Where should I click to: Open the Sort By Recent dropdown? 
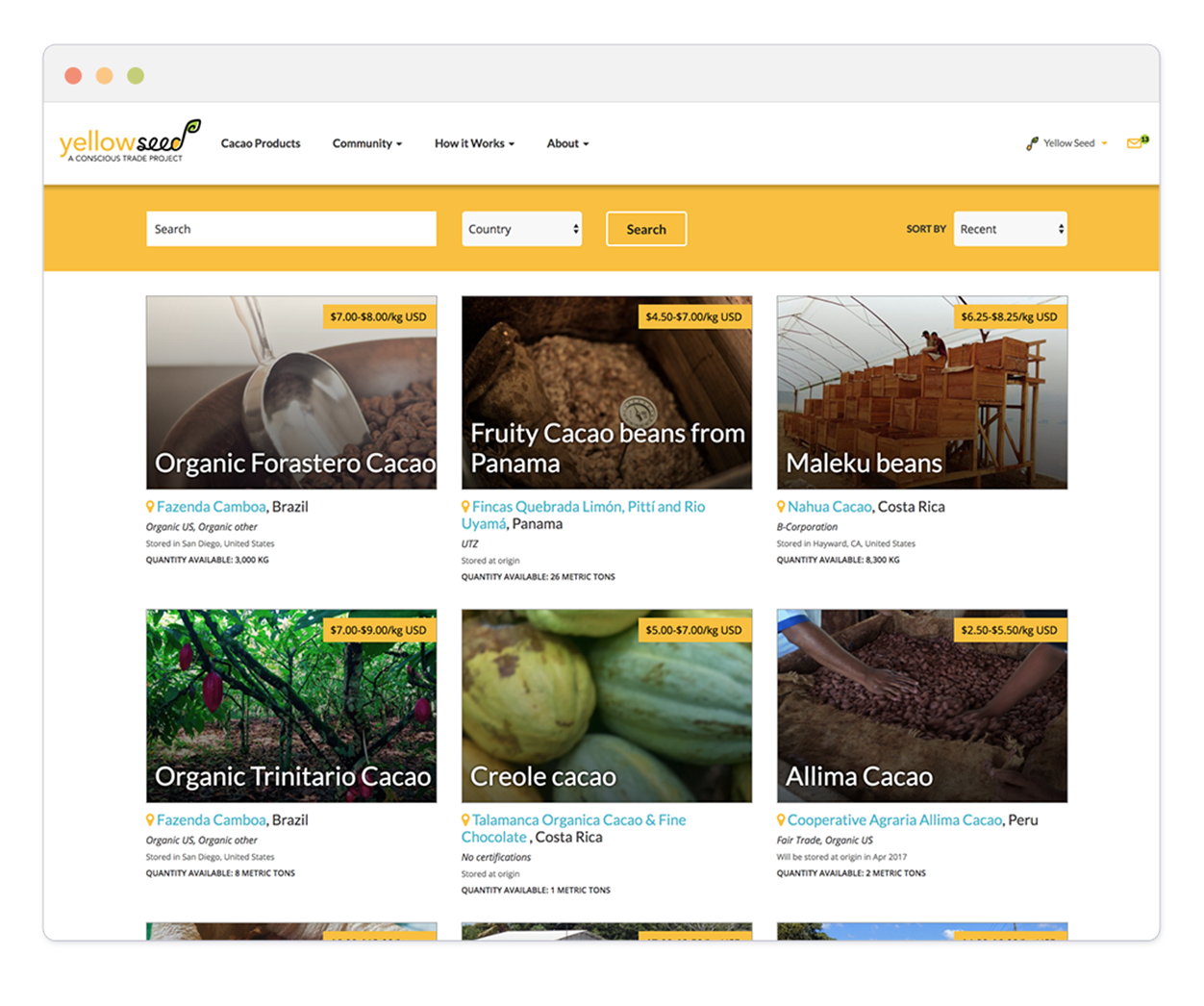(x=1011, y=229)
